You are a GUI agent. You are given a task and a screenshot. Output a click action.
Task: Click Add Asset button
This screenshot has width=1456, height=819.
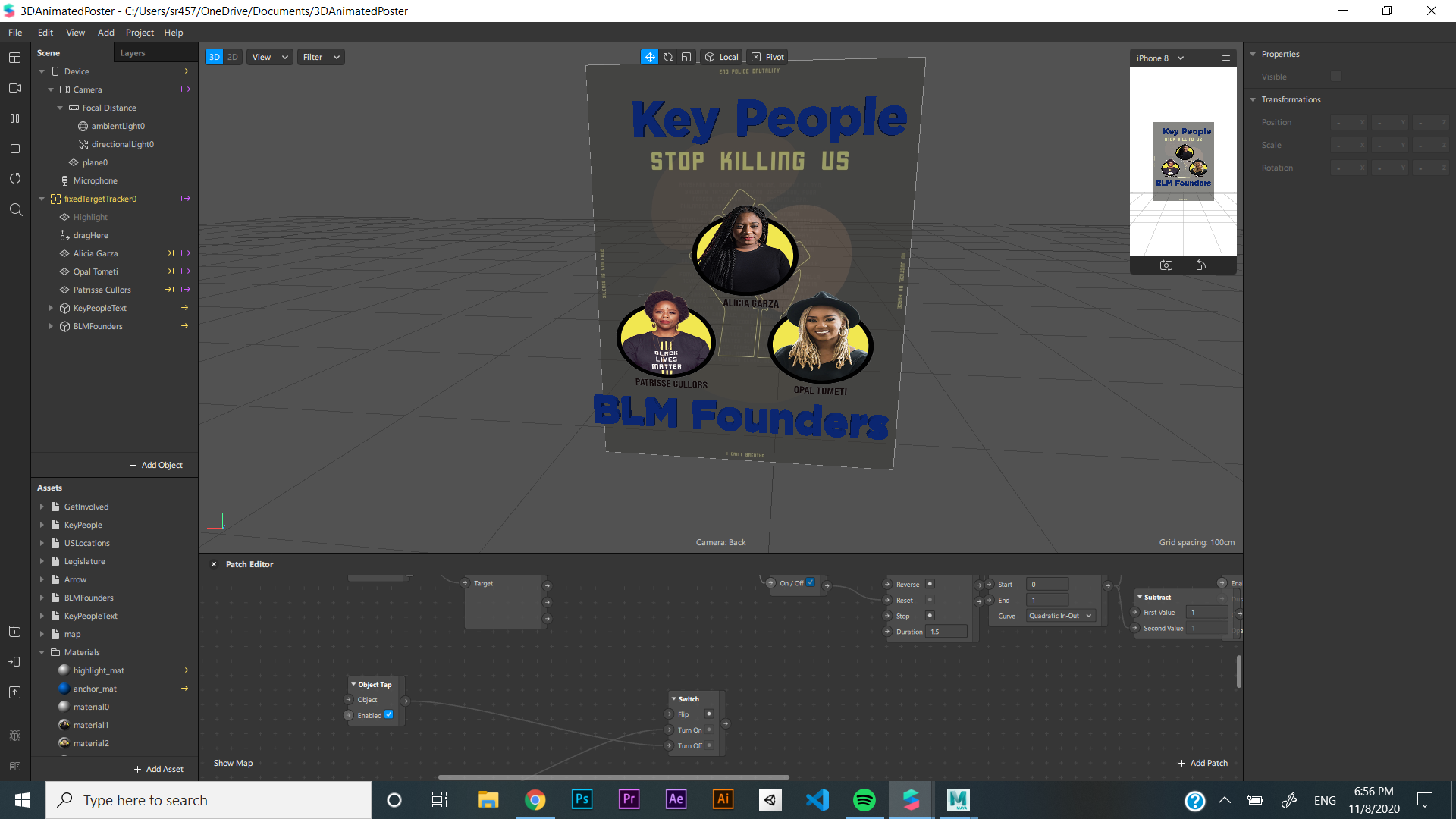(x=158, y=769)
